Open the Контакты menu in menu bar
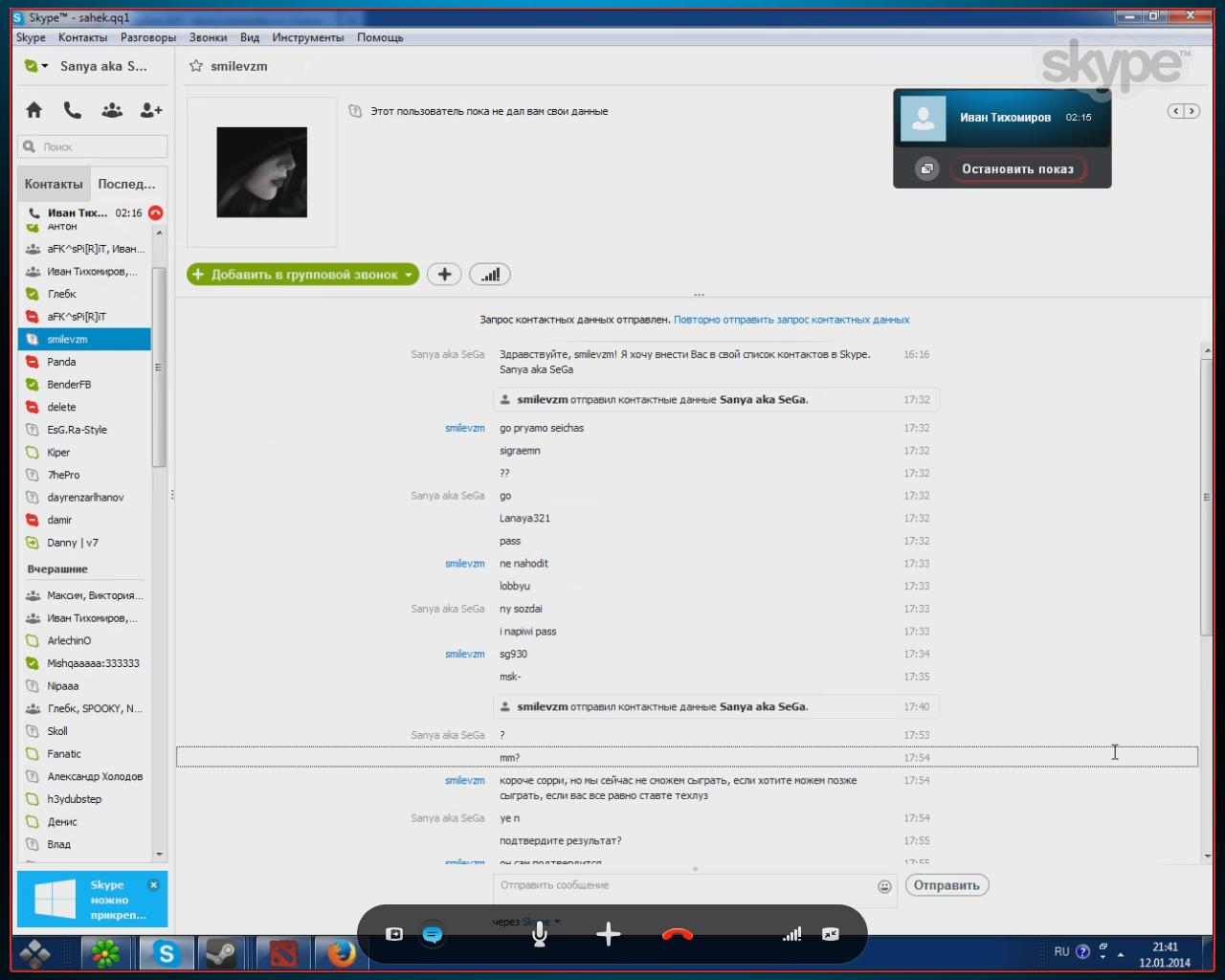Viewport: 1225px width, 980px height. [82, 37]
